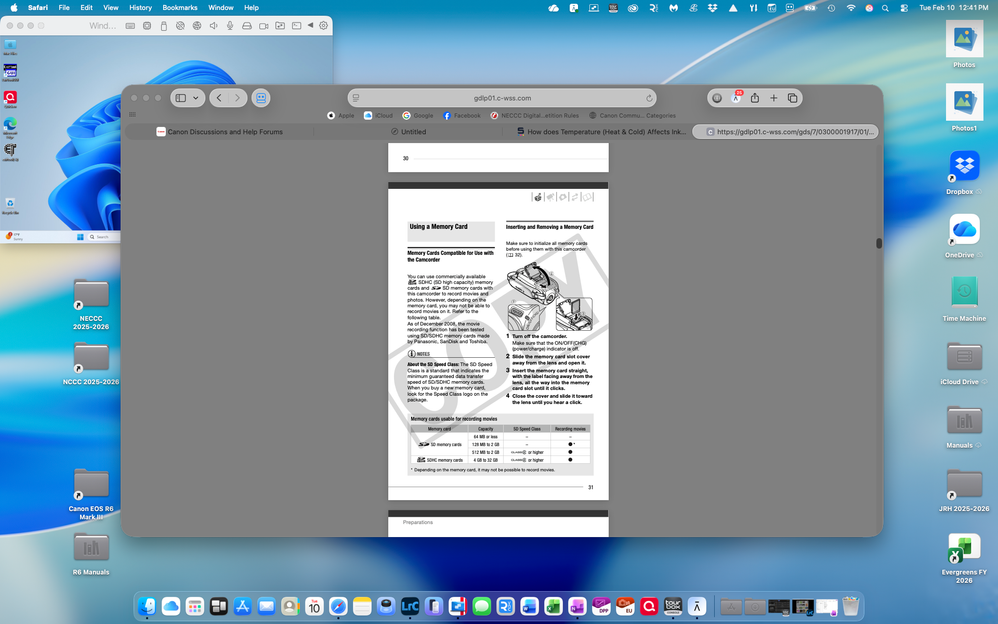Image resolution: width=998 pixels, height=624 pixels.
Task: Open the sidebar options dropdown arrow
Action: click(x=195, y=98)
